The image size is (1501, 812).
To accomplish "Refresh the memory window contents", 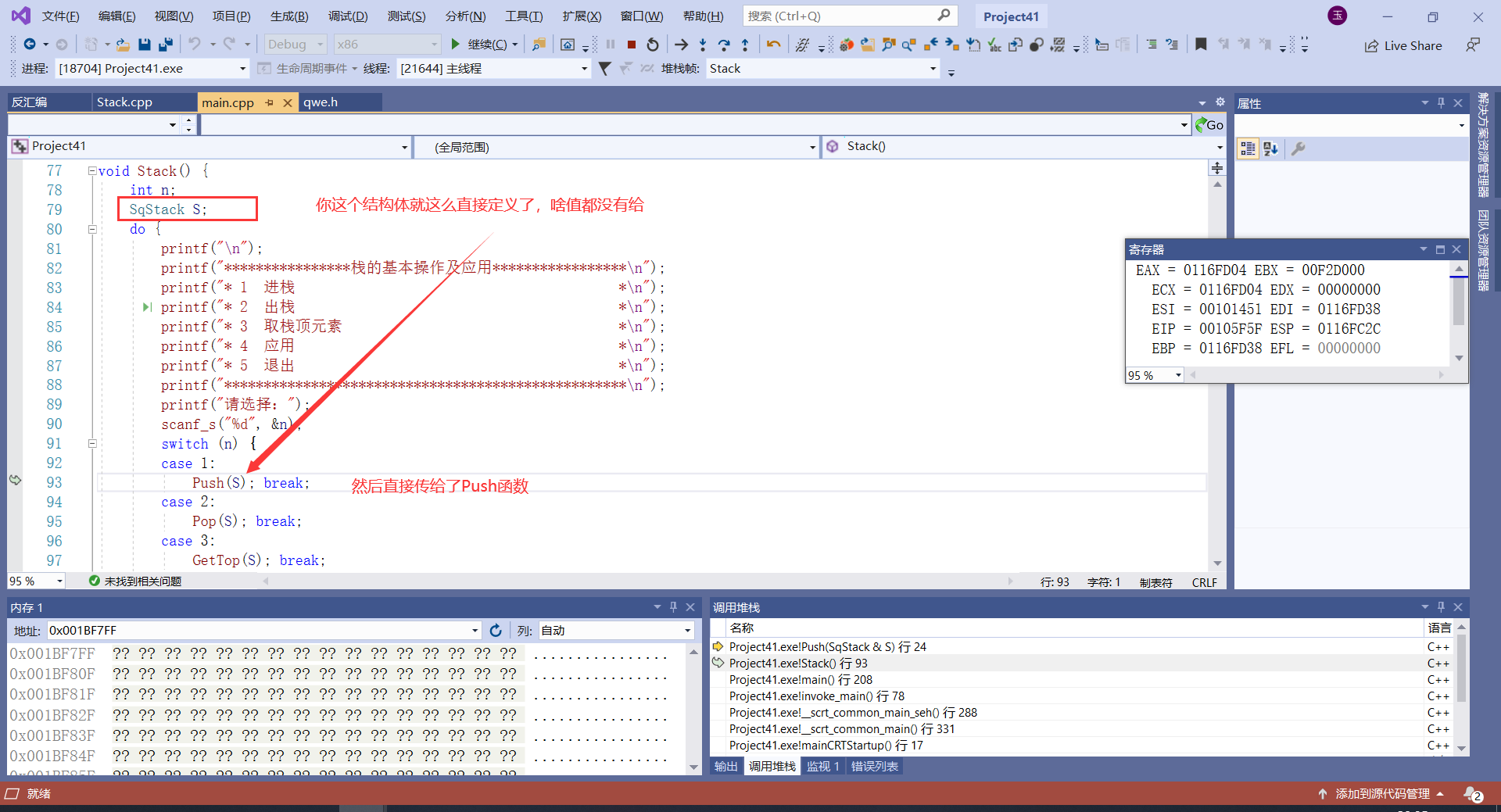I will click(x=496, y=631).
